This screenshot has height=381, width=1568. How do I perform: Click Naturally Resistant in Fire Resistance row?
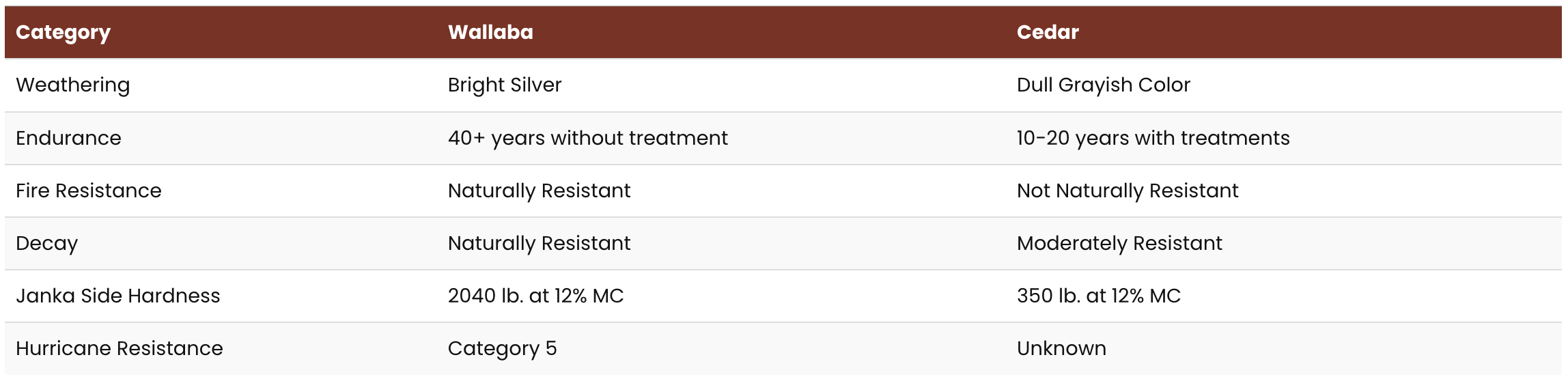coord(539,191)
